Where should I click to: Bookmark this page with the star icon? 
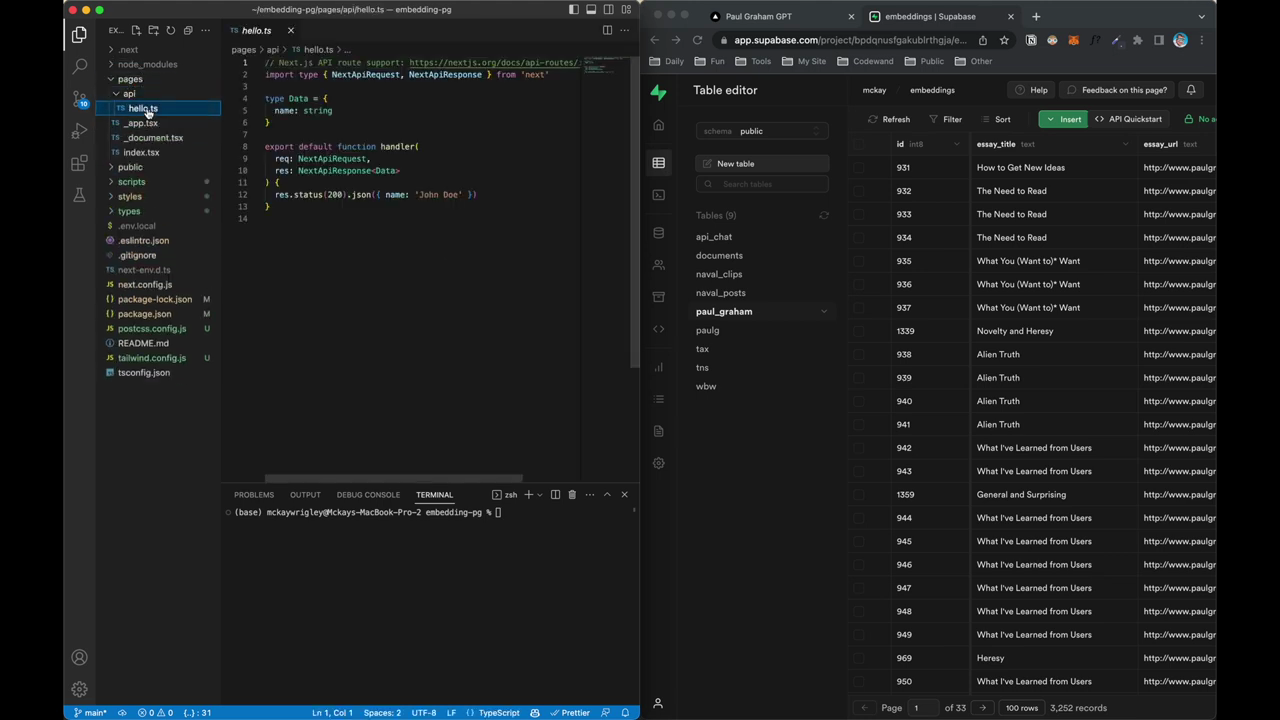click(x=1003, y=40)
